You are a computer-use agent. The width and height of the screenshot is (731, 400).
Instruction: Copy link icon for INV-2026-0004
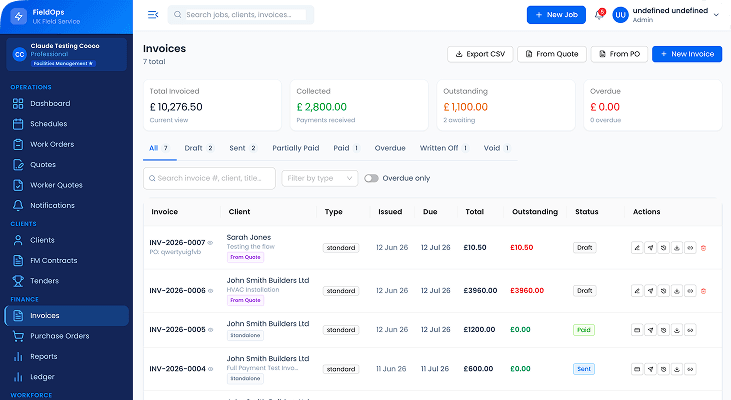point(690,369)
